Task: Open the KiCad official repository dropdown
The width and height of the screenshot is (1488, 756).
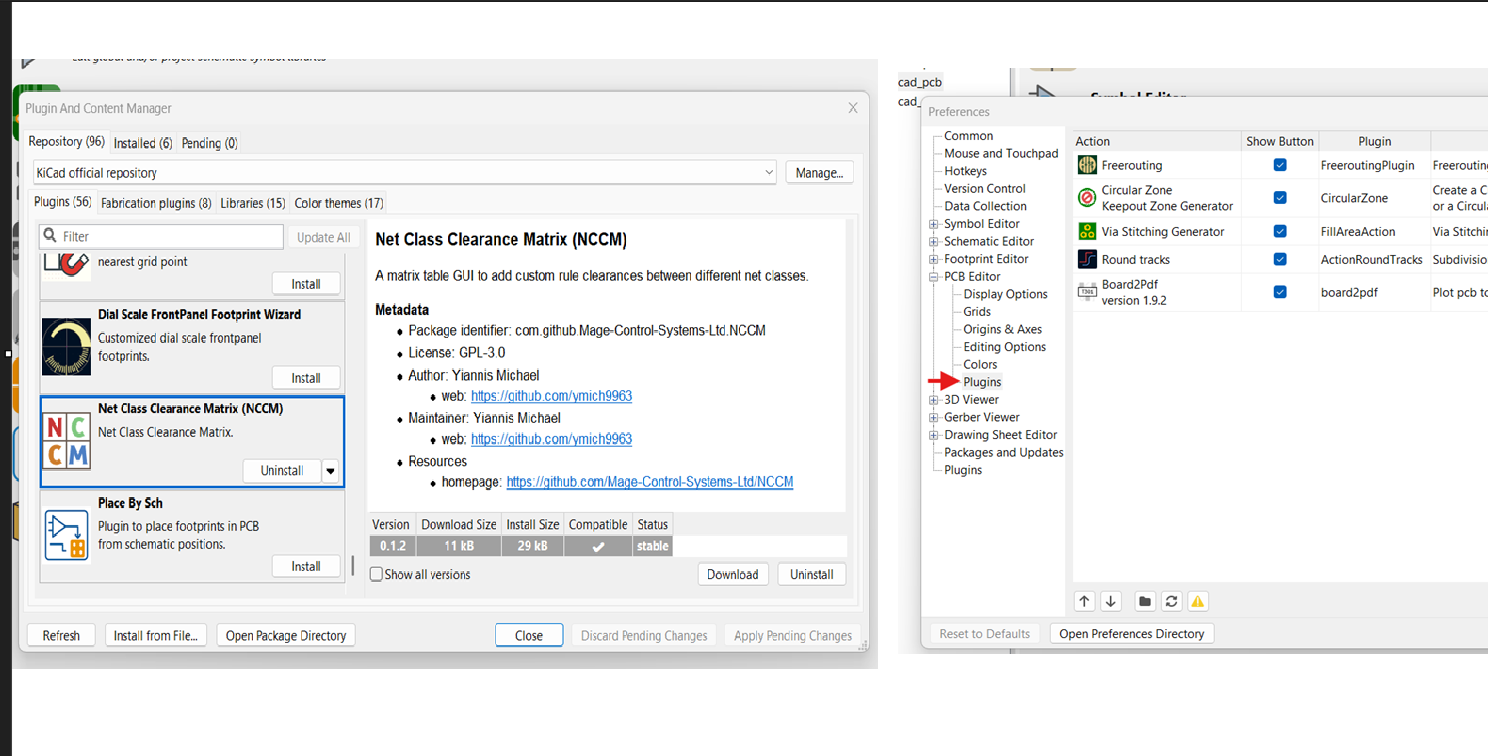Action: [x=768, y=173]
